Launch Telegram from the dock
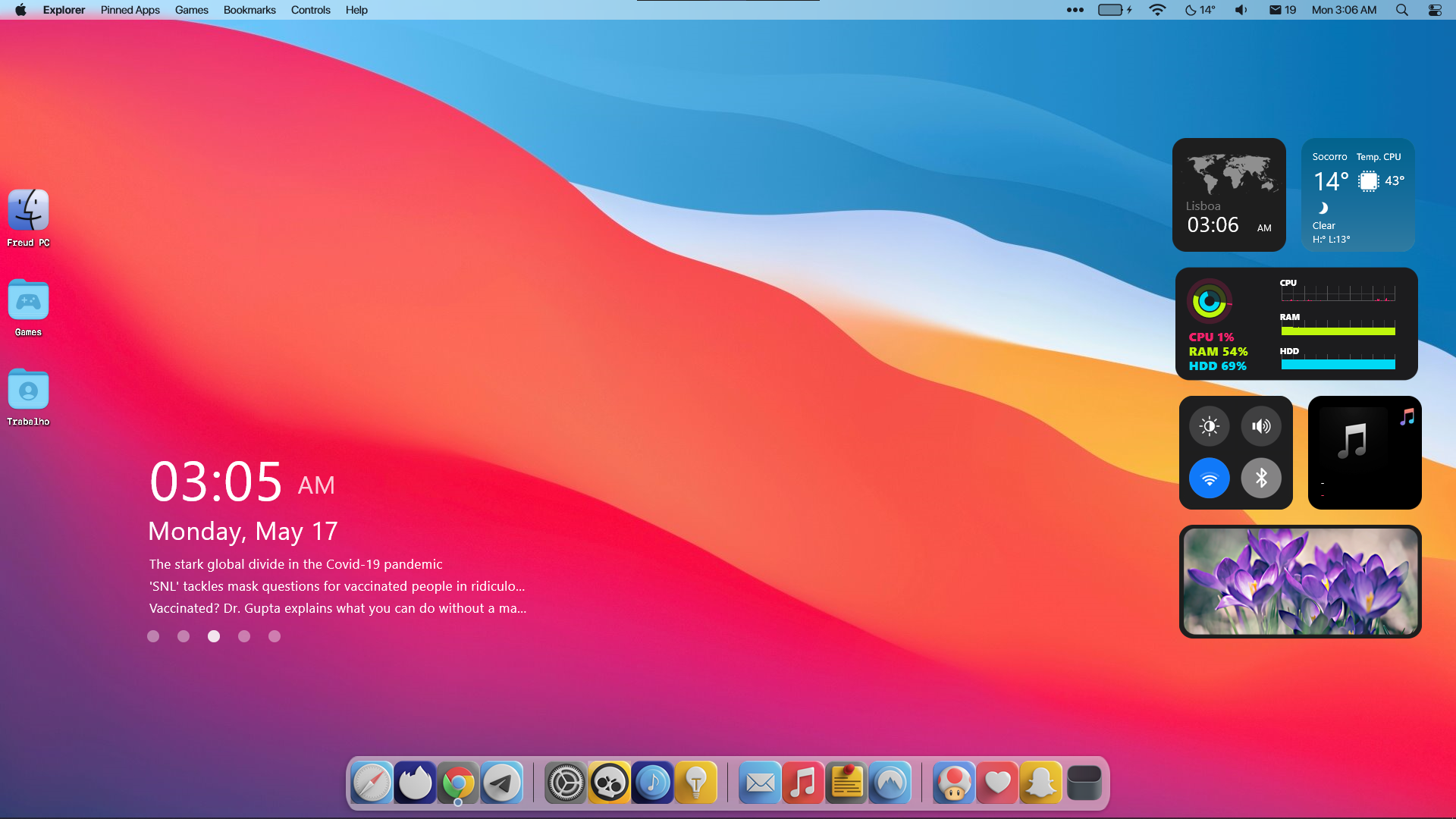 (501, 783)
